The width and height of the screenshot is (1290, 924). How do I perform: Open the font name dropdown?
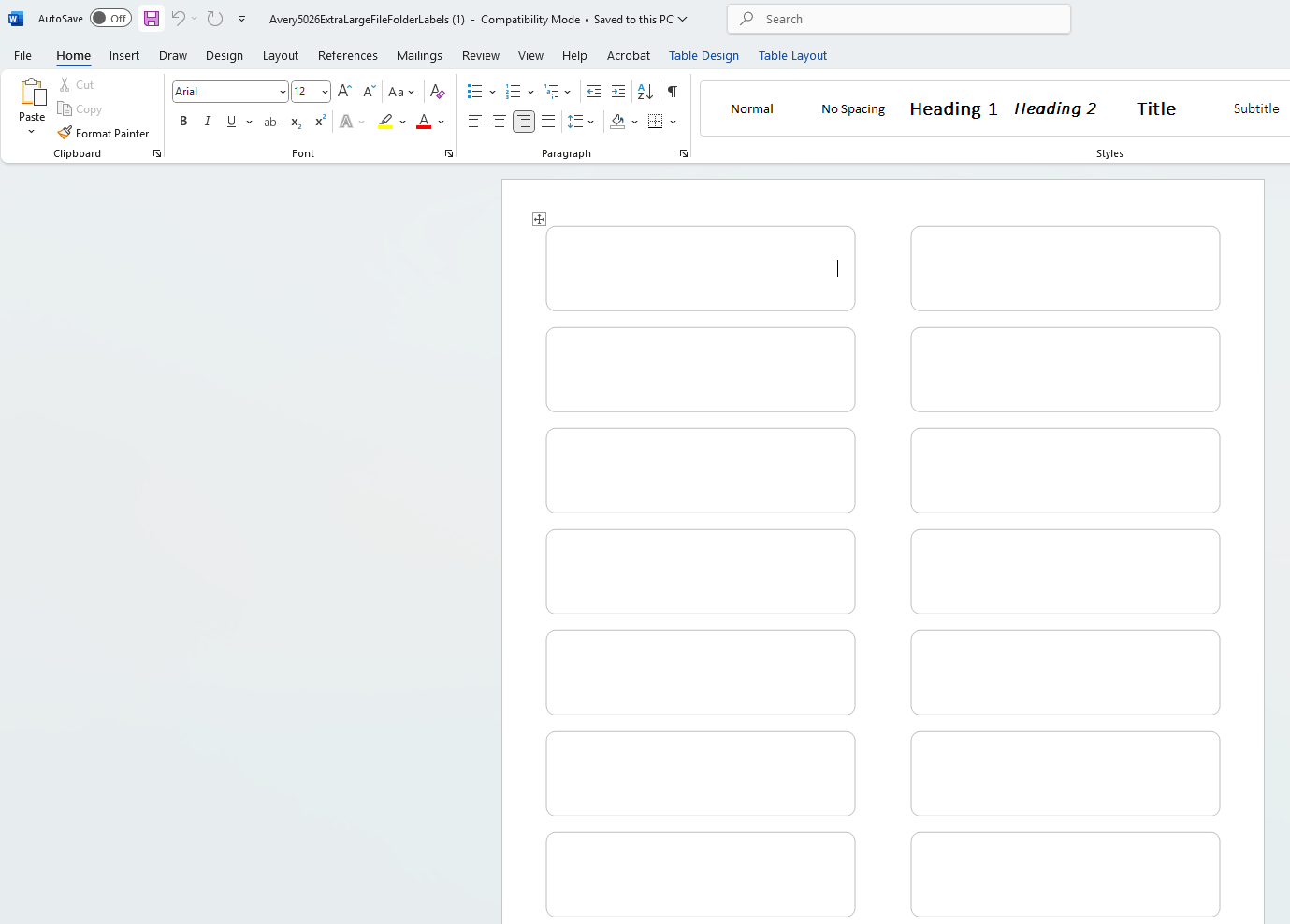283,92
